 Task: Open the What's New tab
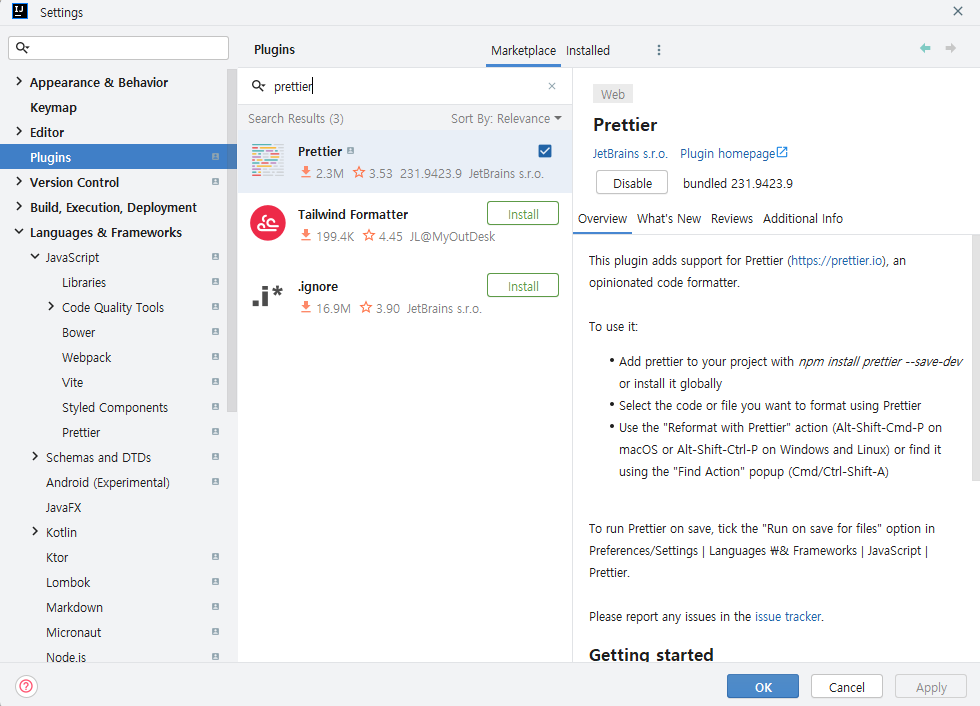[669, 219]
